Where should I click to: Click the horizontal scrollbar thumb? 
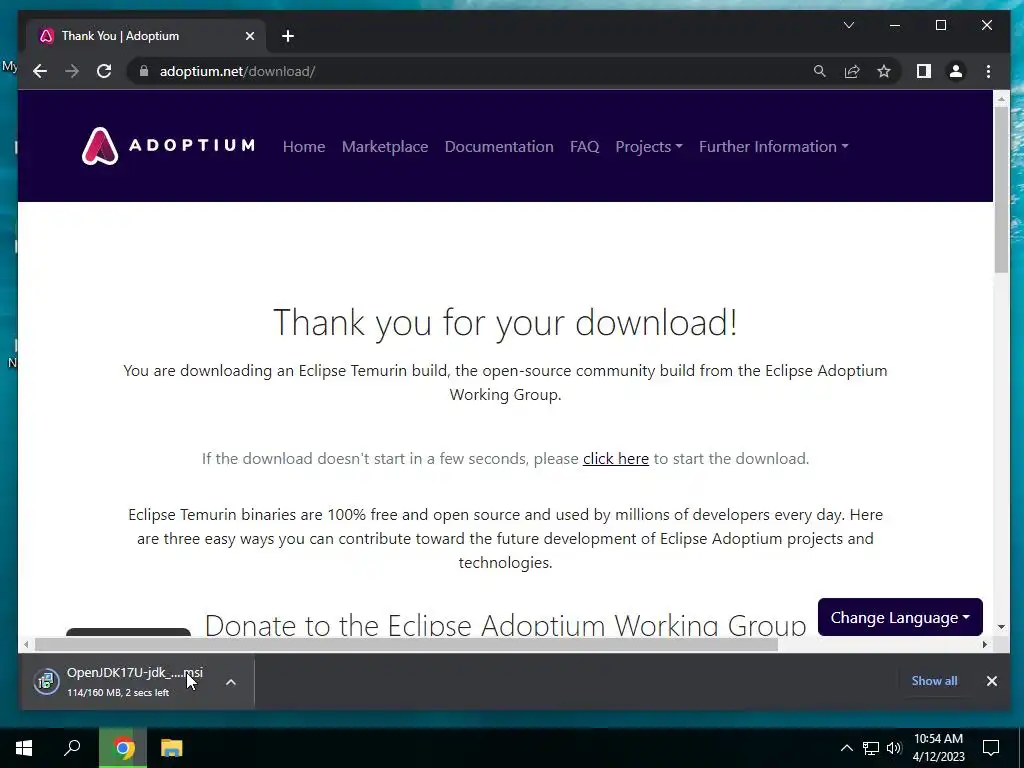[x=406, y=645]
